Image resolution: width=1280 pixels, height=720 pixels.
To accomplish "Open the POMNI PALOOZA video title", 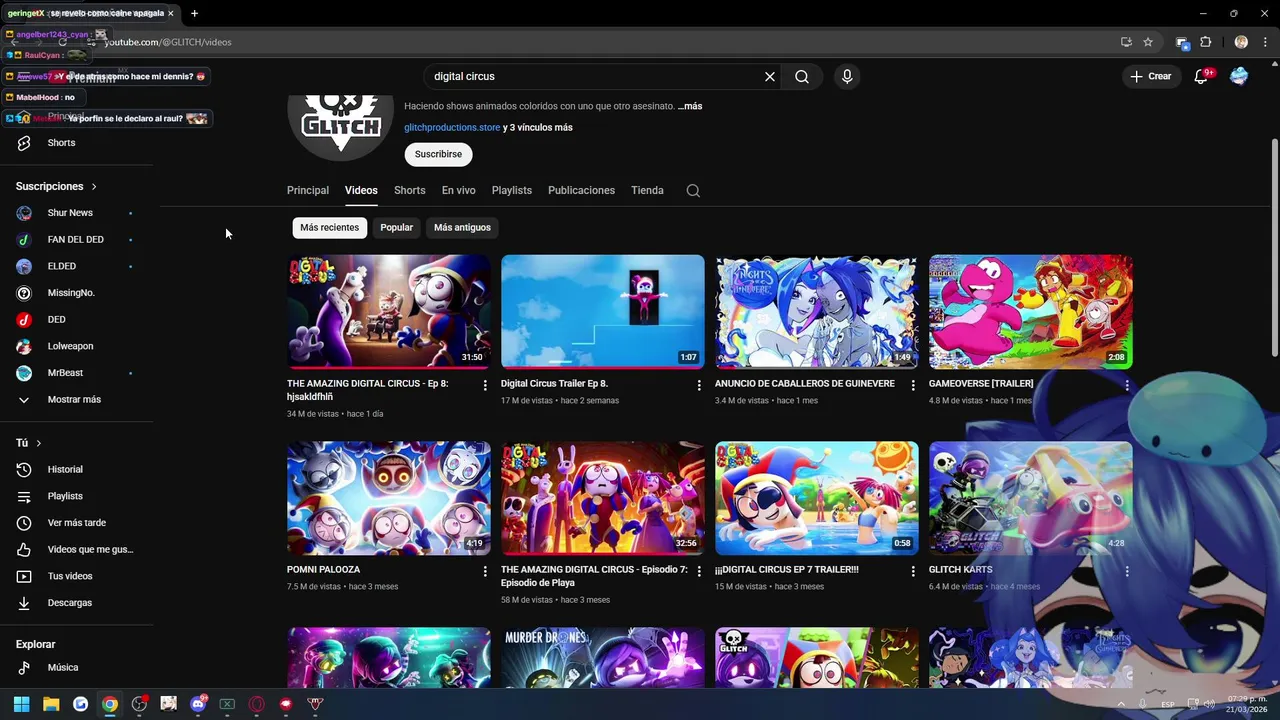I will pos(323,570).
